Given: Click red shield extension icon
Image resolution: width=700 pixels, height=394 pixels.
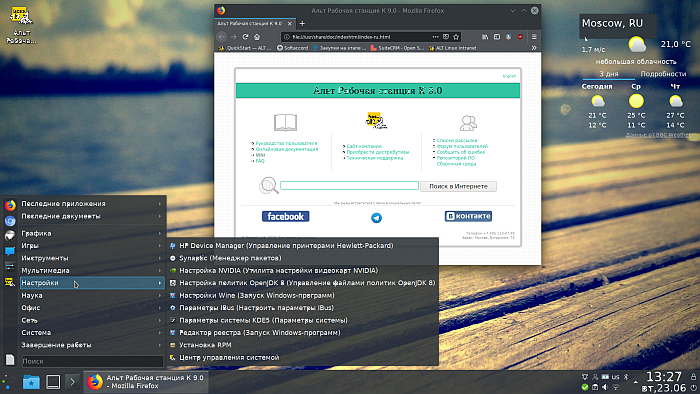Looking at the screenshot, I should (x=520, y=37).
